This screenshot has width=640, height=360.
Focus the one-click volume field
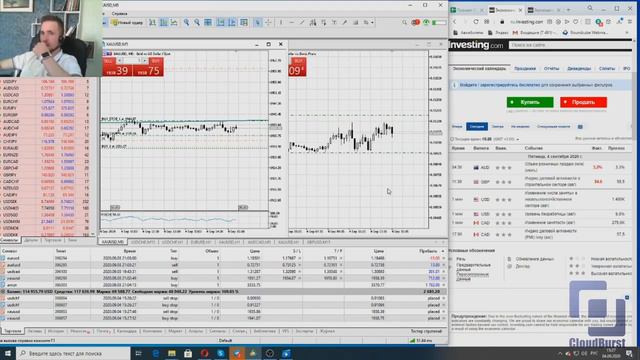pos(132,61)
